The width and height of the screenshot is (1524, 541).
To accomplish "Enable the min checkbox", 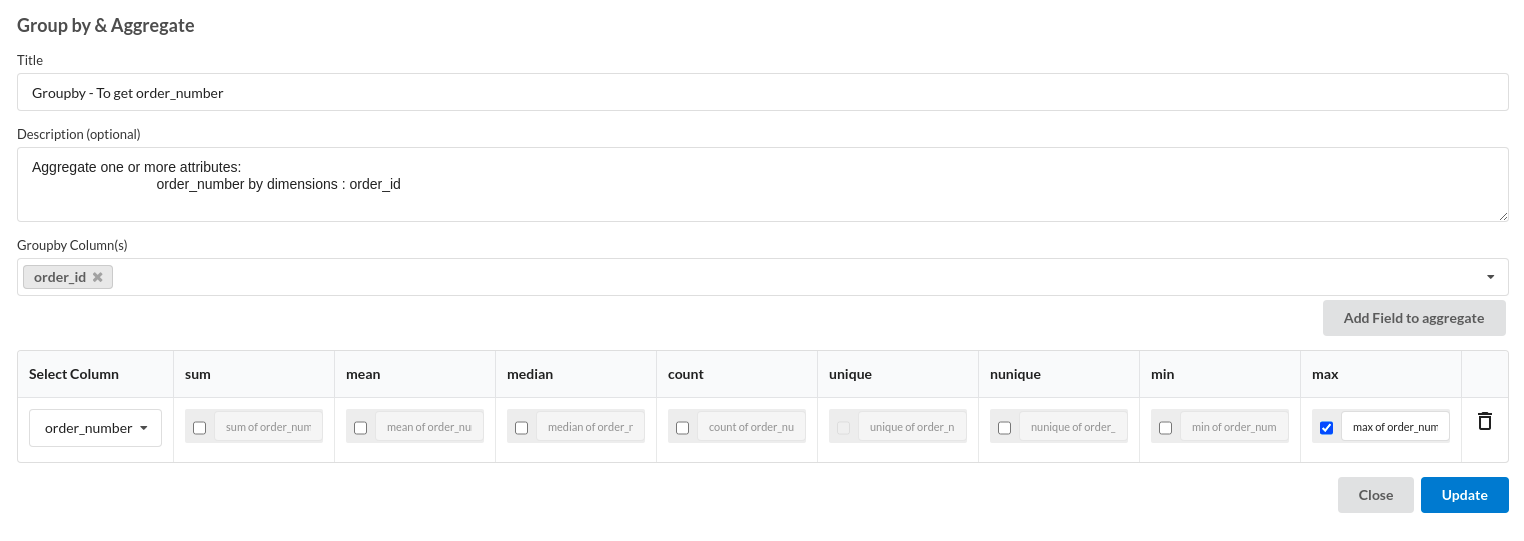I will [1166, 428].
